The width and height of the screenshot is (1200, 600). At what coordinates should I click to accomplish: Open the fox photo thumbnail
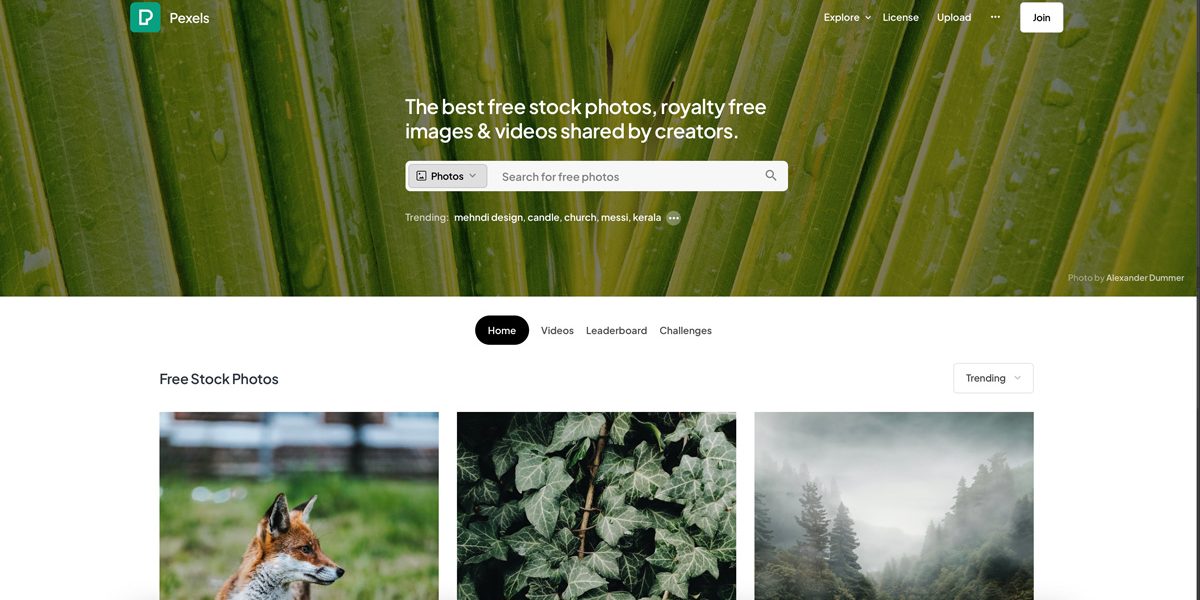pyautogui.click(x=299, y=506)
